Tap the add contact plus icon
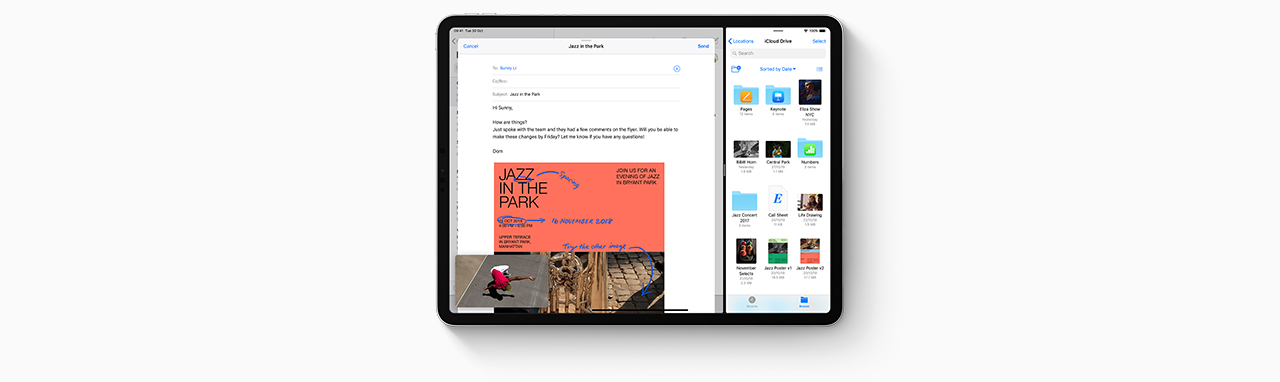The image size is (1280, 382). pyautogui.click(x=677, y=68)
